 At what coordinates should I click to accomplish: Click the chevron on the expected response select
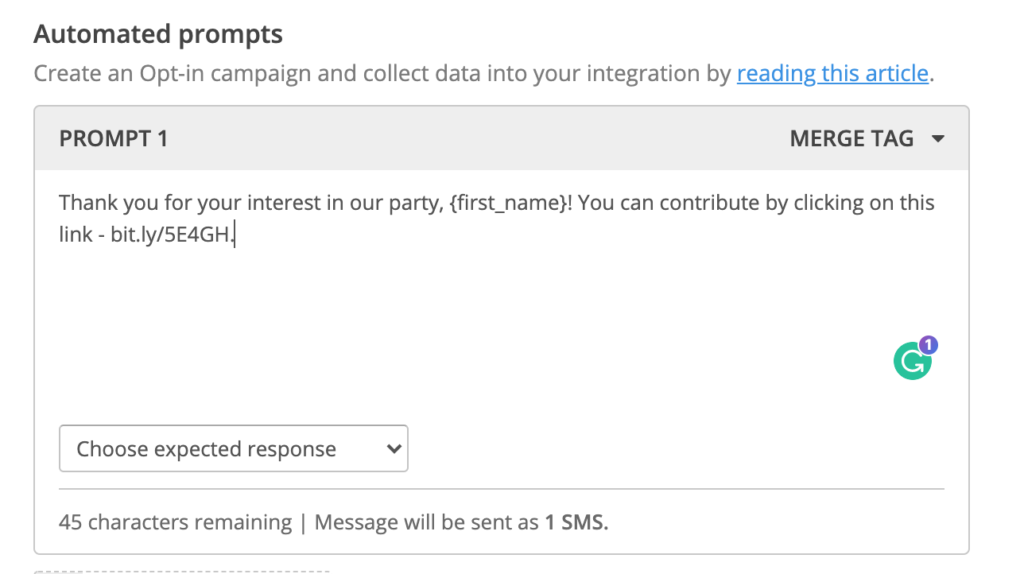(393, 449)
